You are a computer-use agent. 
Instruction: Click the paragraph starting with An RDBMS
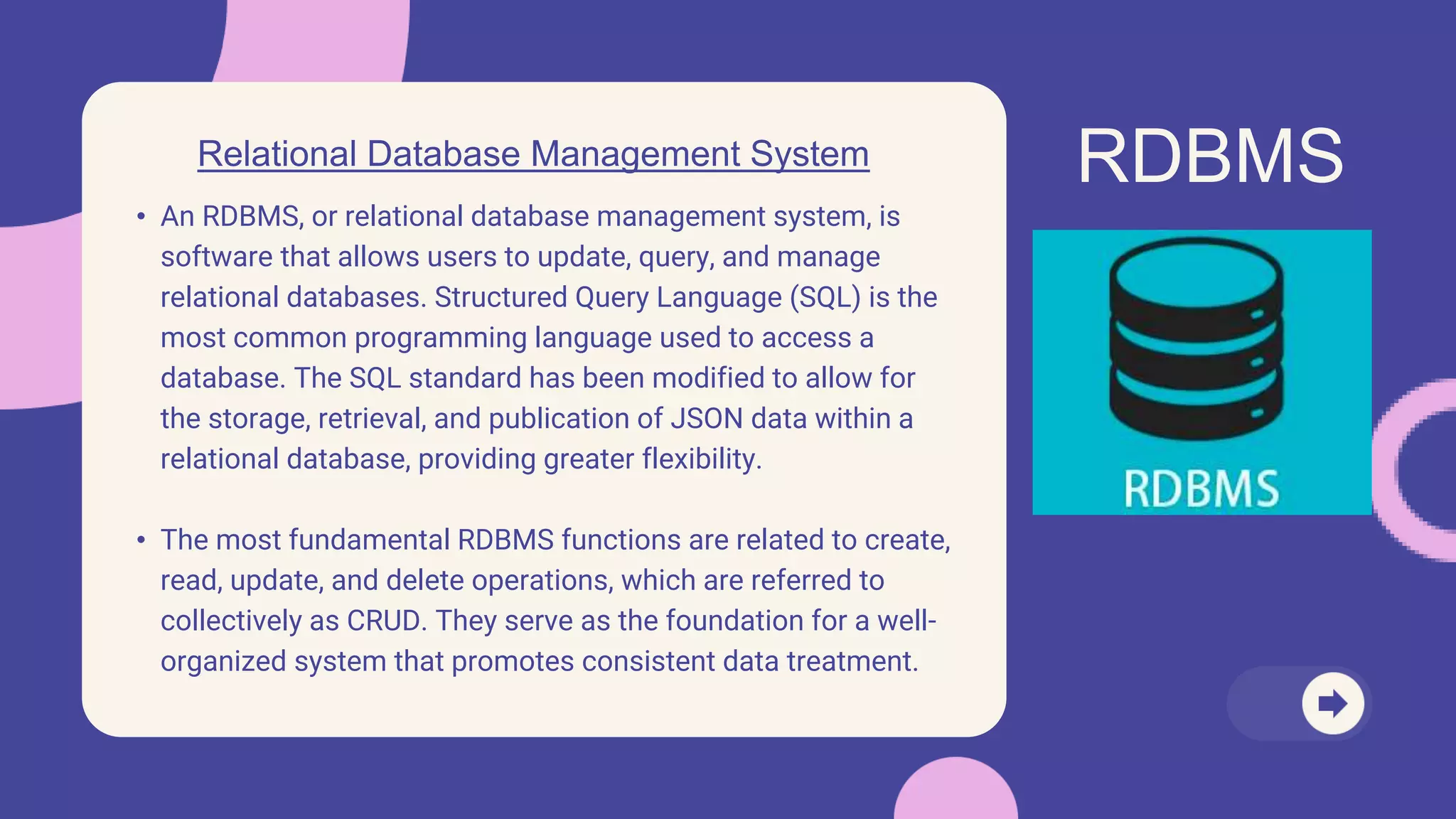547,338
